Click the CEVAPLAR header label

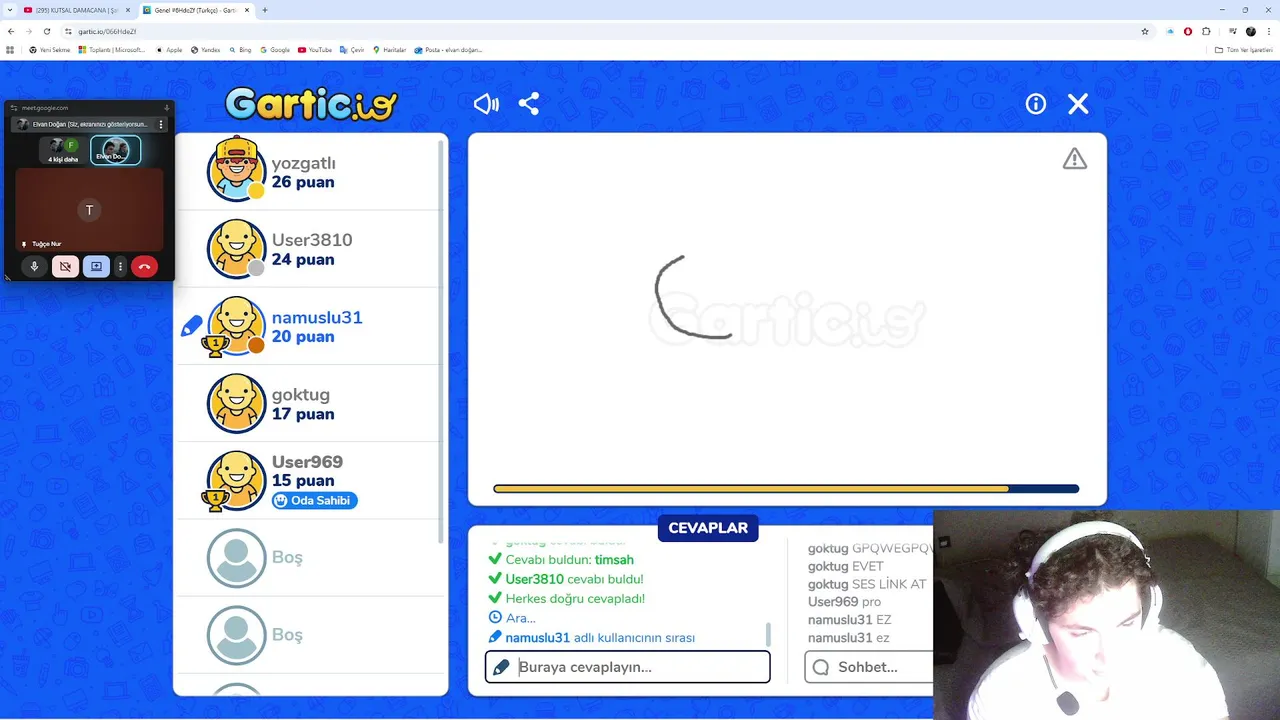click(708, 528)
